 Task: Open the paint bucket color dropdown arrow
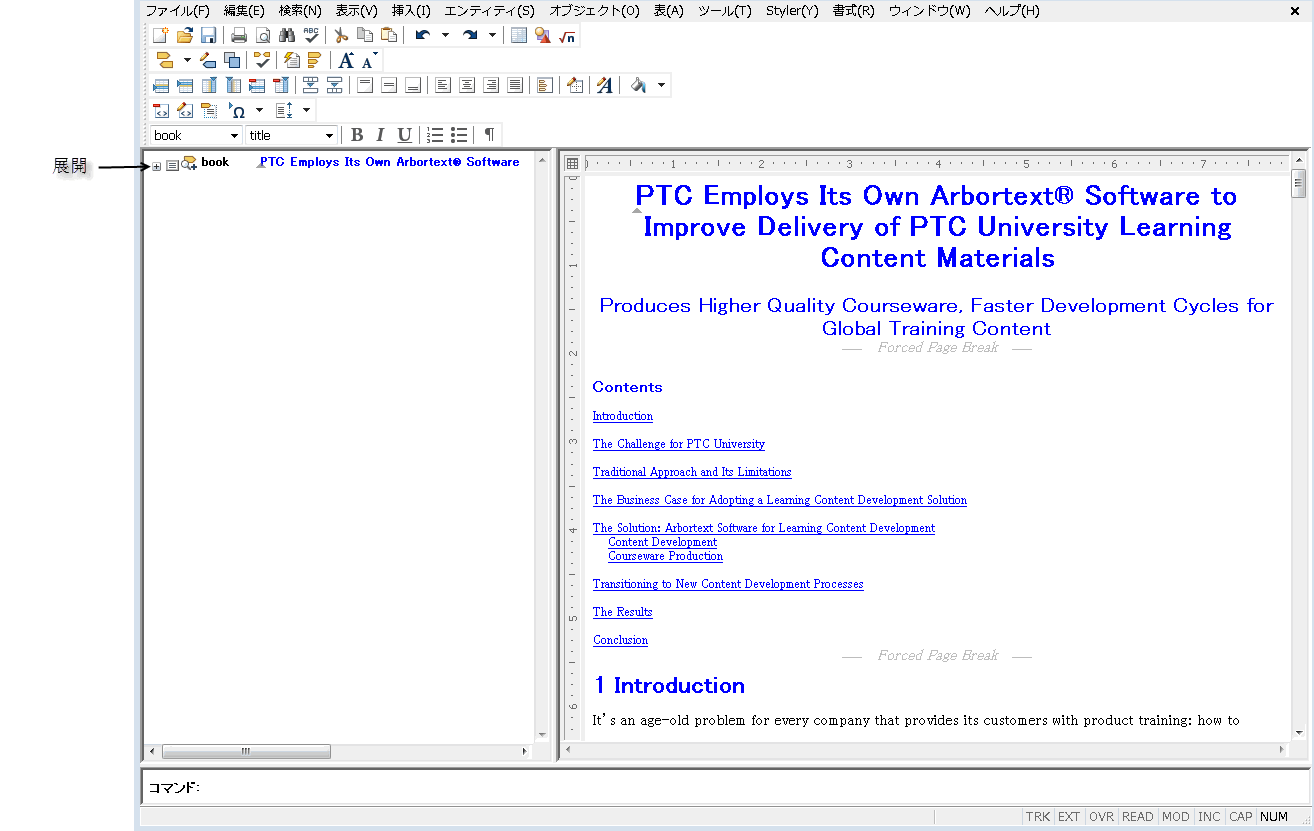click(661, 85)
